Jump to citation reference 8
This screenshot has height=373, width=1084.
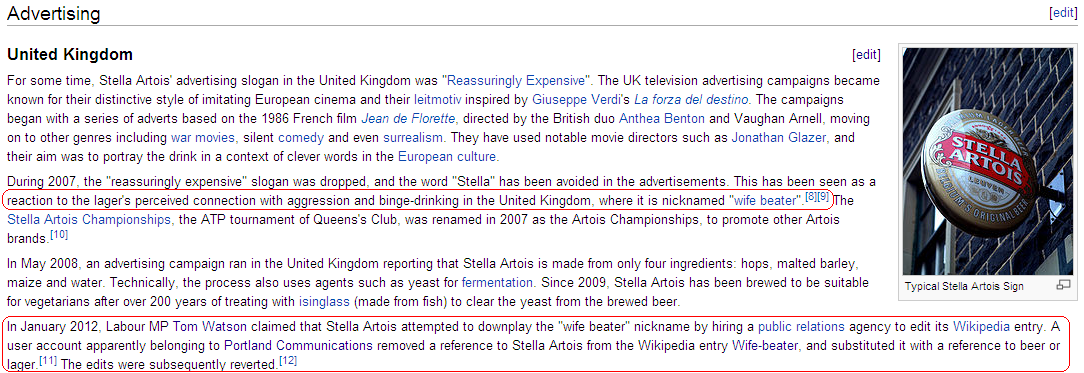coord(811,198)
